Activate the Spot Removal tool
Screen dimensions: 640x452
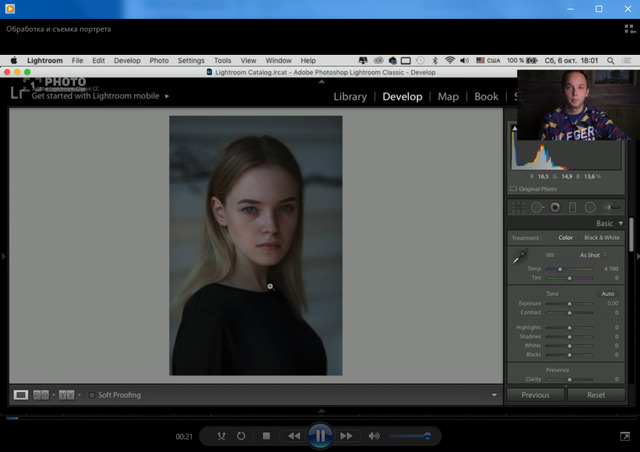tap(537, 207)
